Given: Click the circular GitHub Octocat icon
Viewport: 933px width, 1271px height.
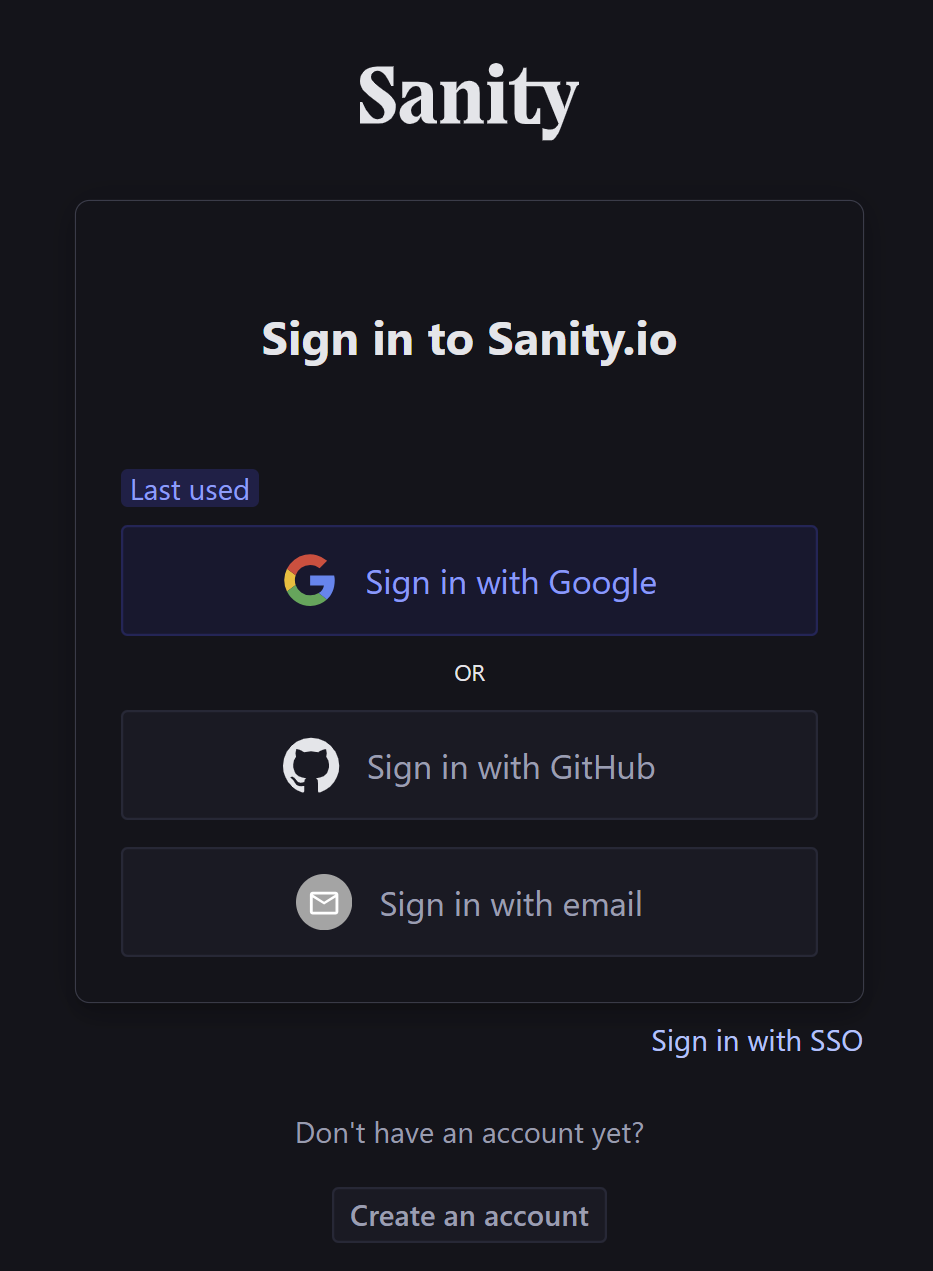Looking at the screenshot, I should tap(311, 764).
